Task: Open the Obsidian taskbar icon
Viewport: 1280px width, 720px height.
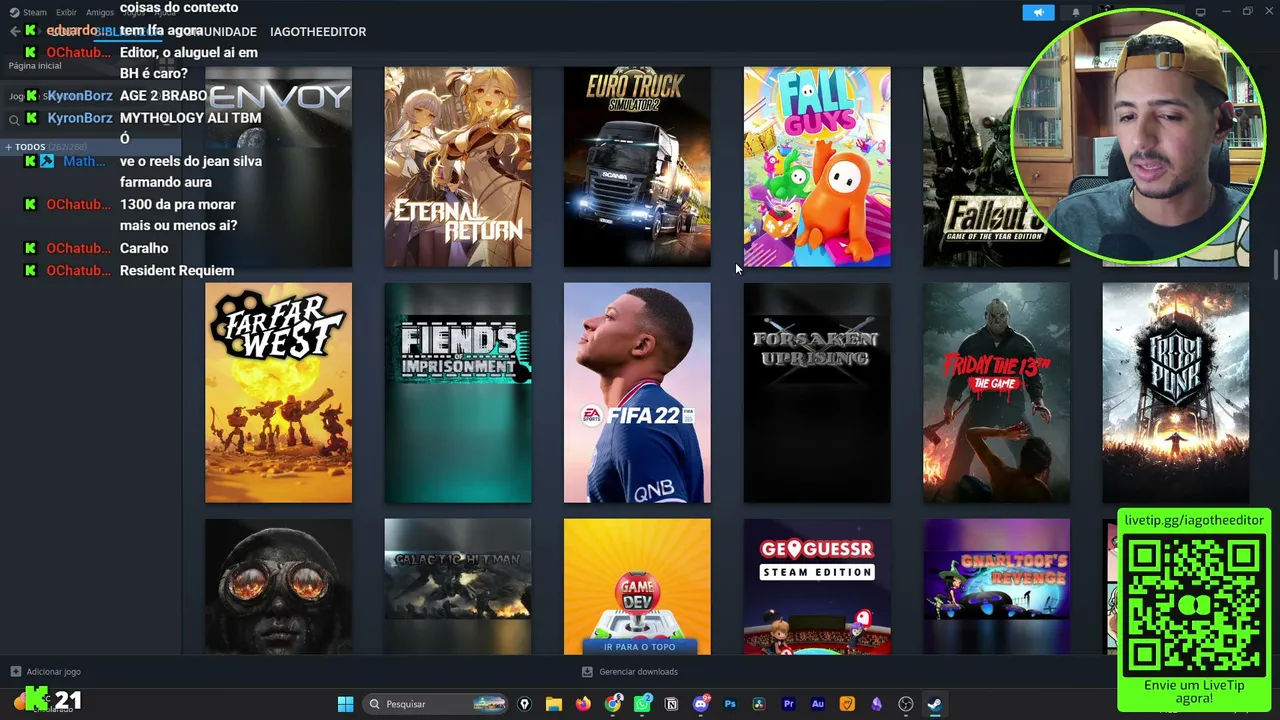Action: tap(876, 704)
